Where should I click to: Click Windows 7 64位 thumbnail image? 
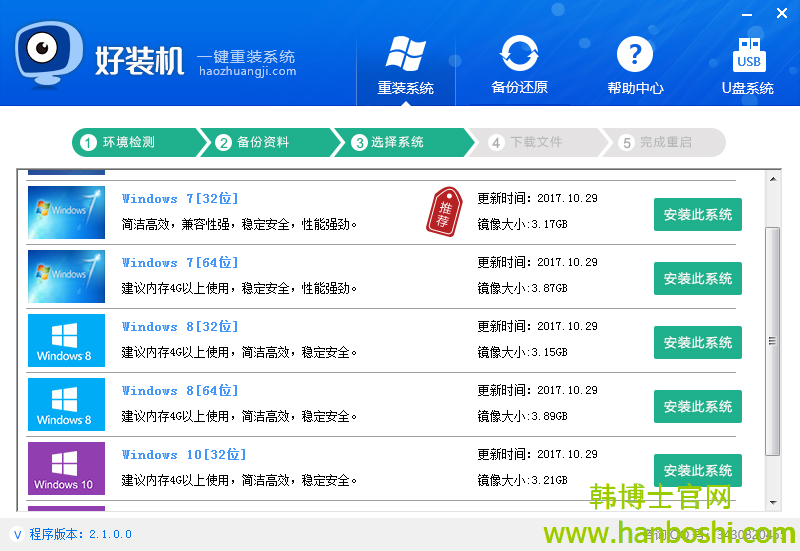(66, 277)
